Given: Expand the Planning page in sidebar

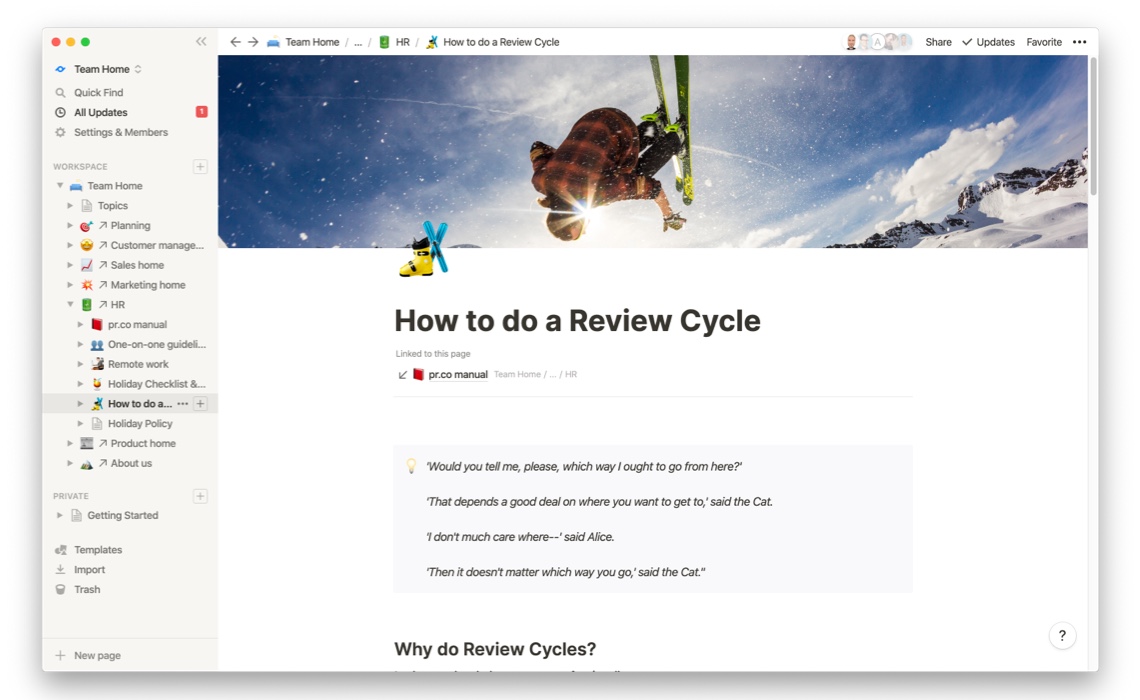Looking at the screenshot, I should [70, 226].
